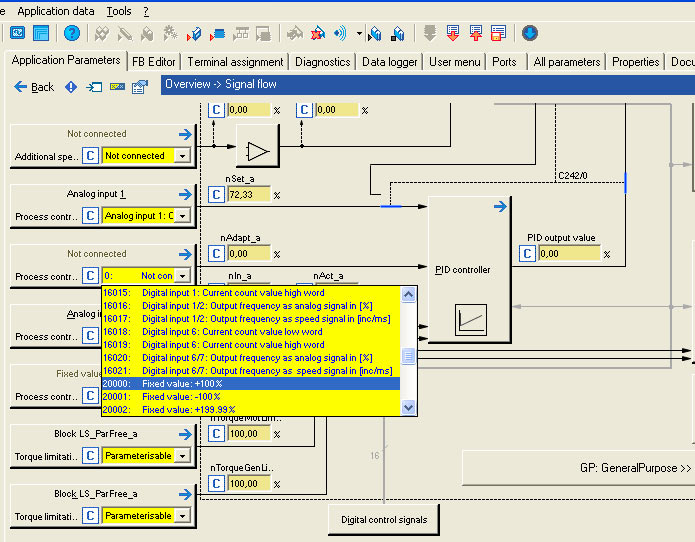Click the C button next to nSet_a
Image resolution: width=695 pixels, height=542 pixels.
[x=216, y=194]
